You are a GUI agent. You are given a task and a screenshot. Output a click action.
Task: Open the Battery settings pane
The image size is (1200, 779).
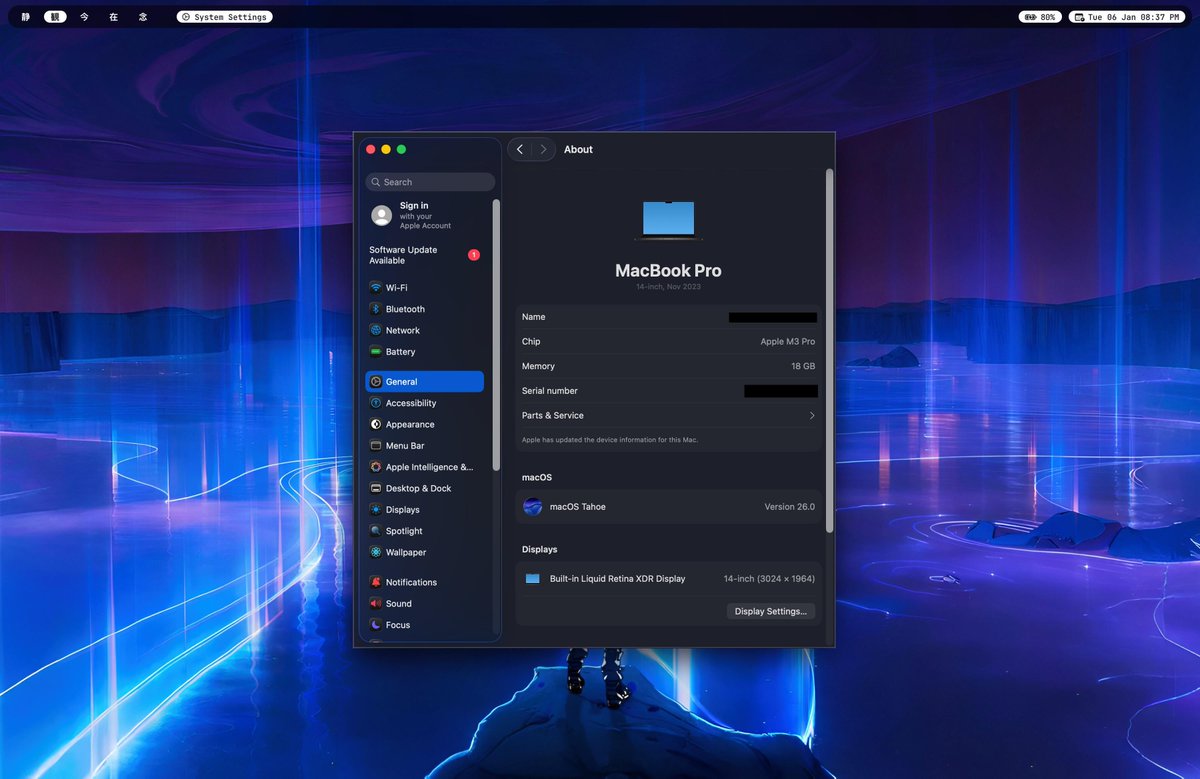tap(424, 352)
